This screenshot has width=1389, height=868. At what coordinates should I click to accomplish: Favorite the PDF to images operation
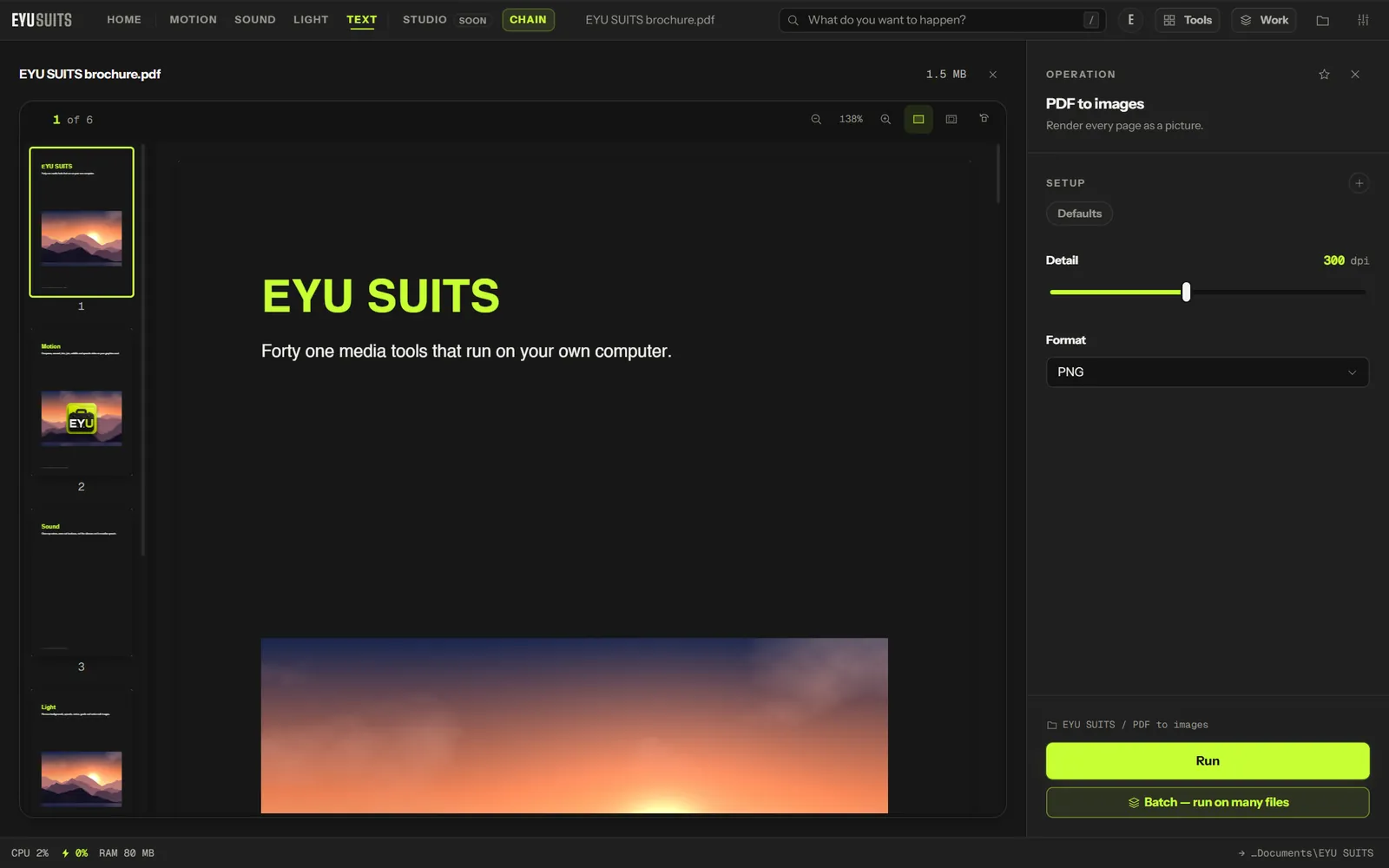pyautogui.click(x=1324, y=75)
